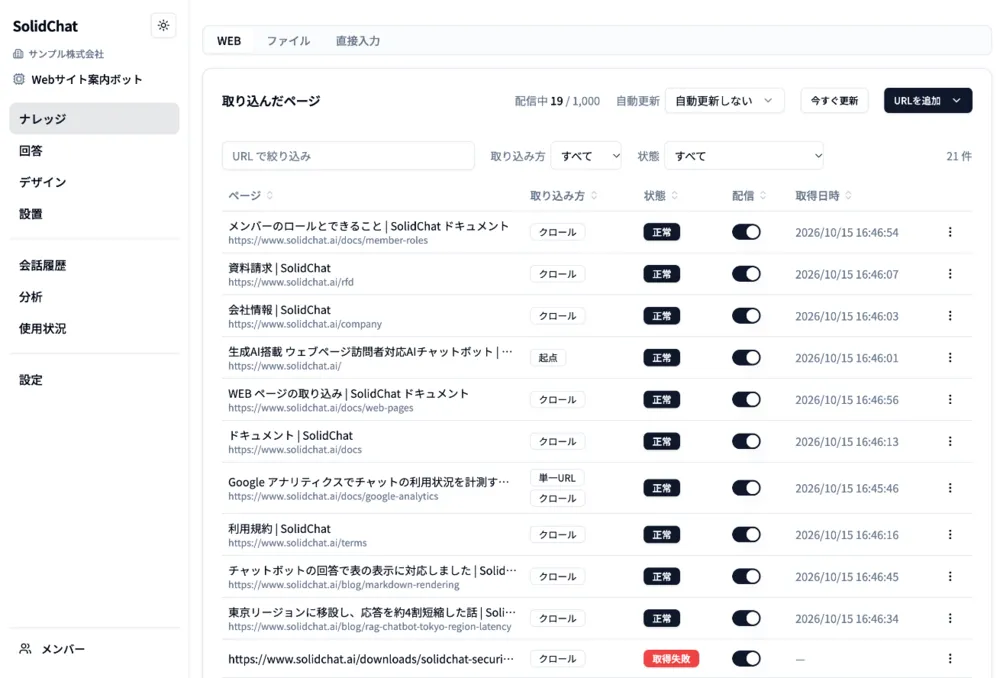Screen dimensions: 1000x678
Task: Open the 状態 filter dropdown
Action: [x=744, y=156]
